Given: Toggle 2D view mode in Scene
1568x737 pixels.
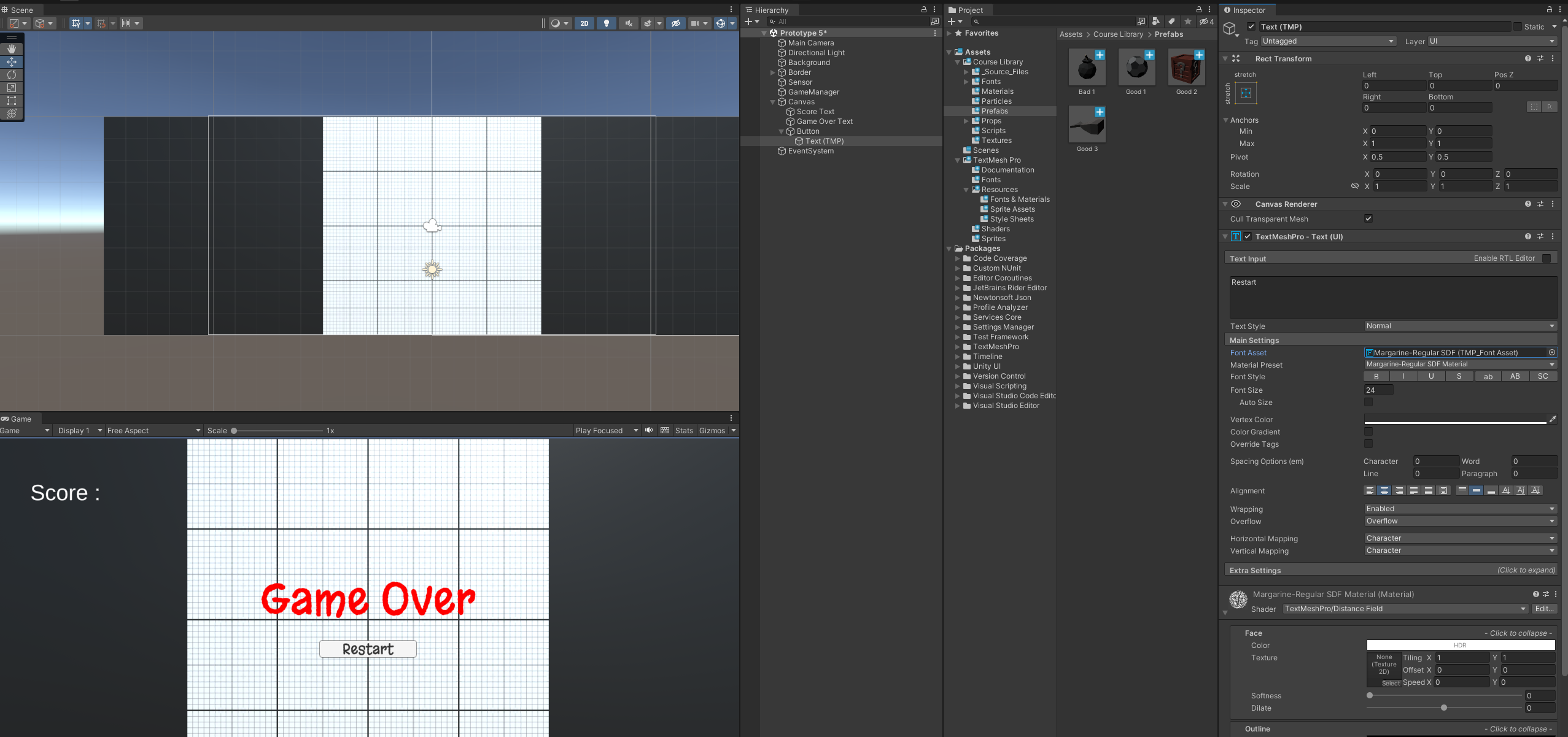Looking at the screenshot, I should pos(584,23).
